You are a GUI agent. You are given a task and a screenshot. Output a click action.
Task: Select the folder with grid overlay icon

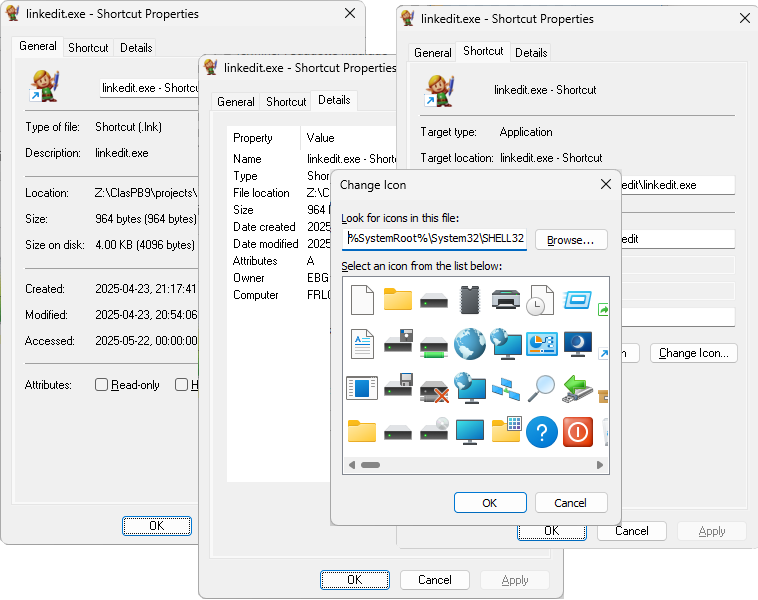tap(506, 429)
